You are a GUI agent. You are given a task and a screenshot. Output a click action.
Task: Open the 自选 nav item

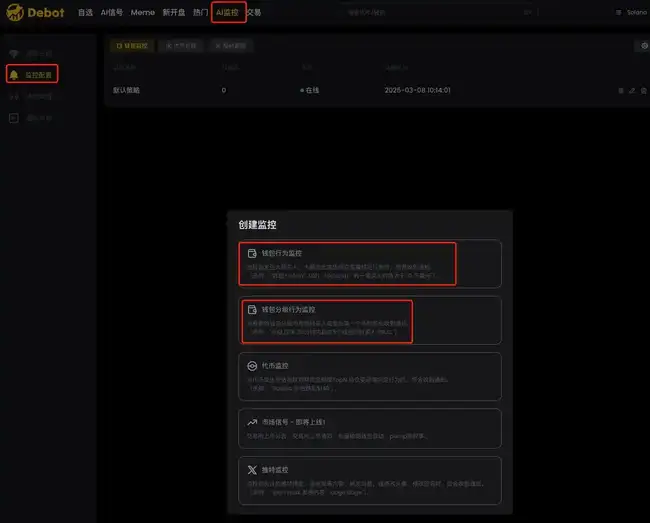point(85,12)
